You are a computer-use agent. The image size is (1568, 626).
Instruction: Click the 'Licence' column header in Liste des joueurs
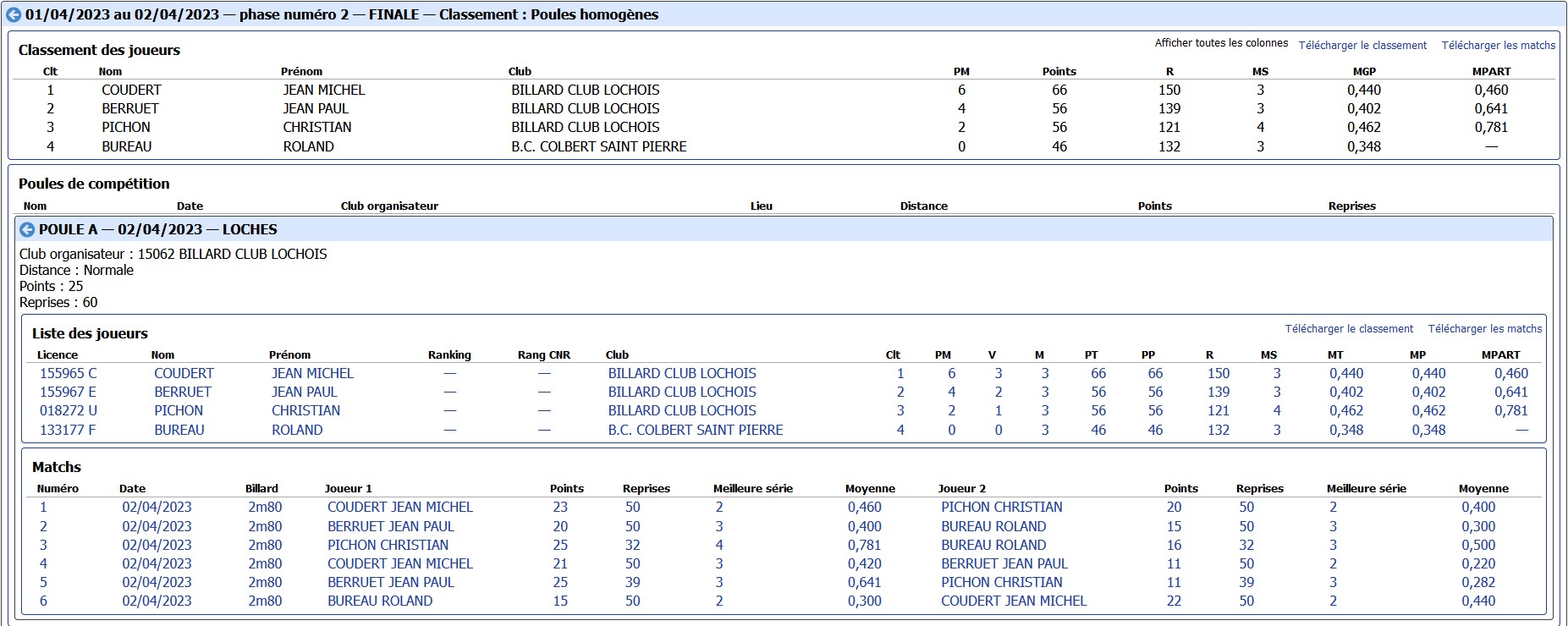(x=58, y=355)
